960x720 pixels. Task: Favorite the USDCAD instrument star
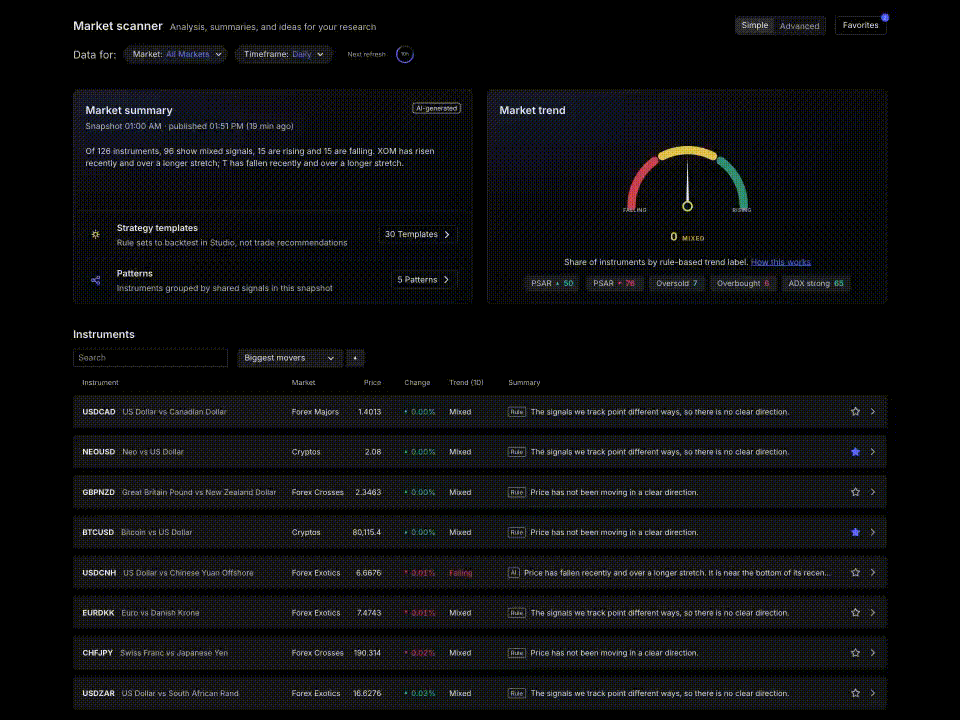855,411
